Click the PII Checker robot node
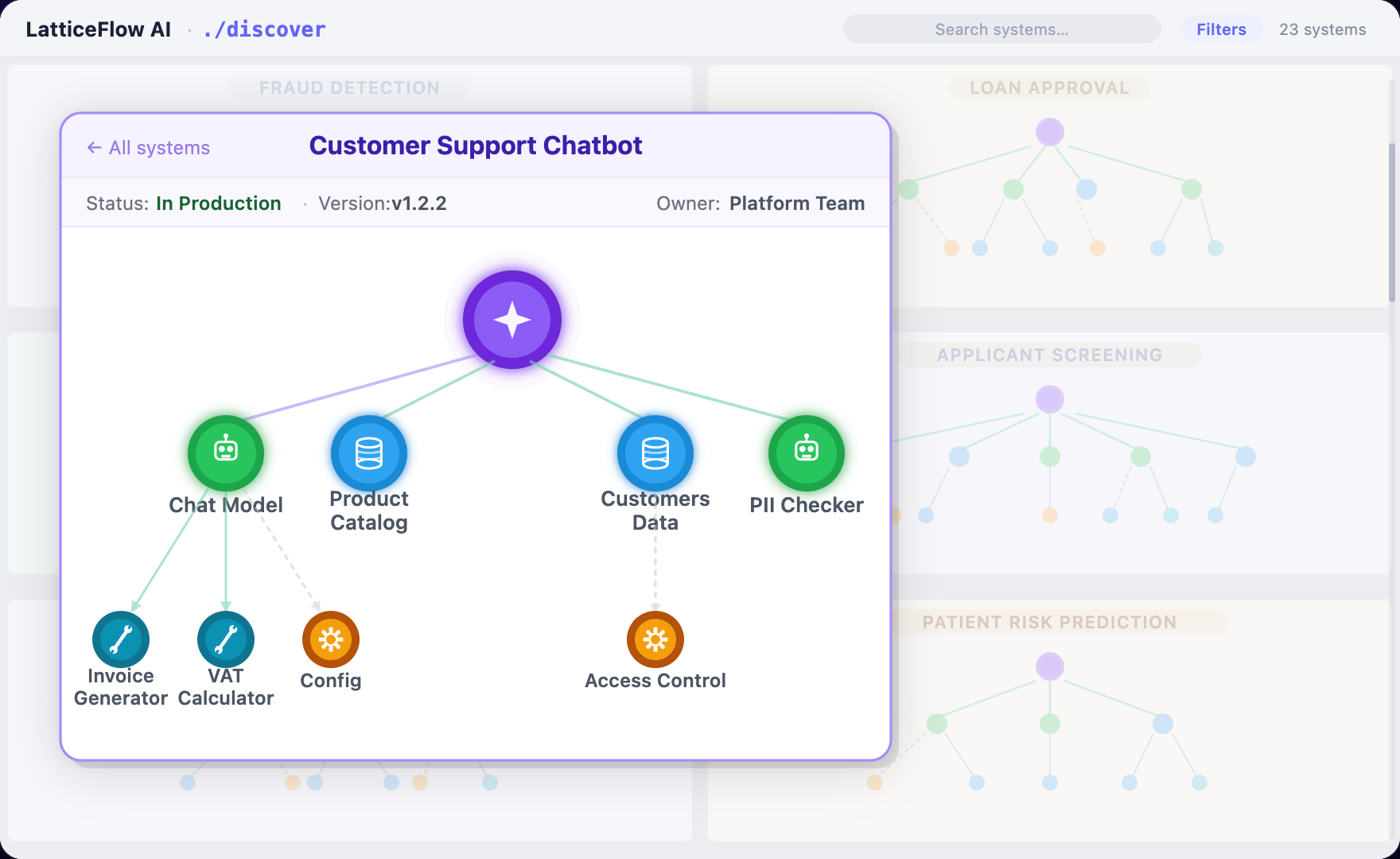 click(x=807, y=453)
